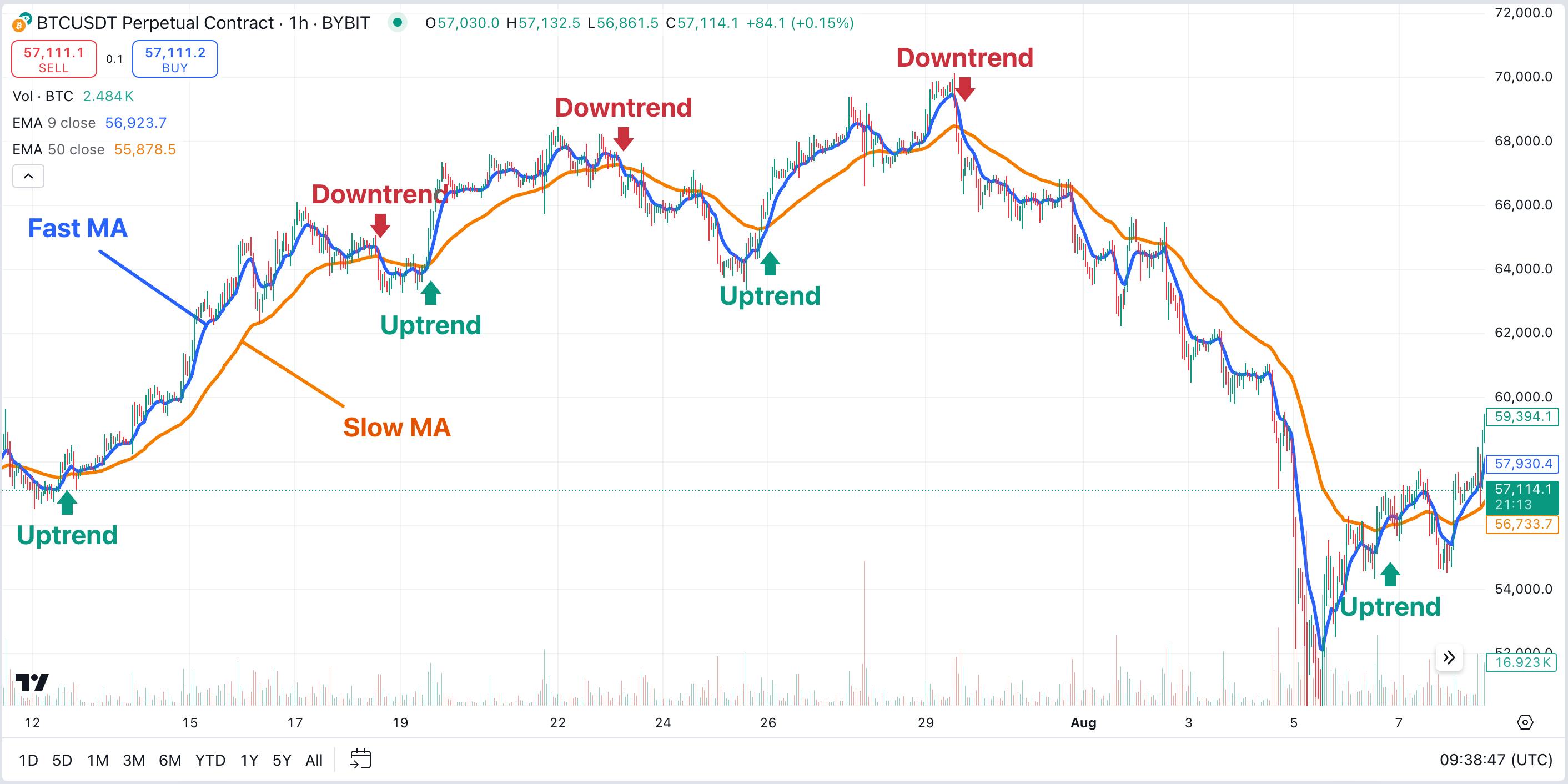The width and height of the screenshot is (1568, 784).
Task: Open the Go-to-date calendar icon
Action: (359, 759)
